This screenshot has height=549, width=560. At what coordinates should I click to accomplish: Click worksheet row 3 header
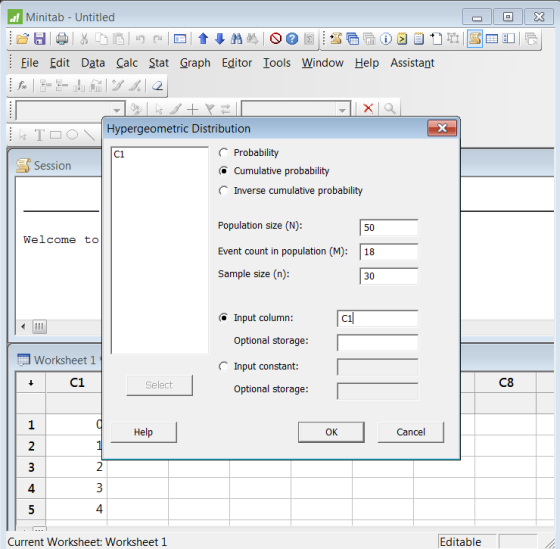(x=31, y=467)
